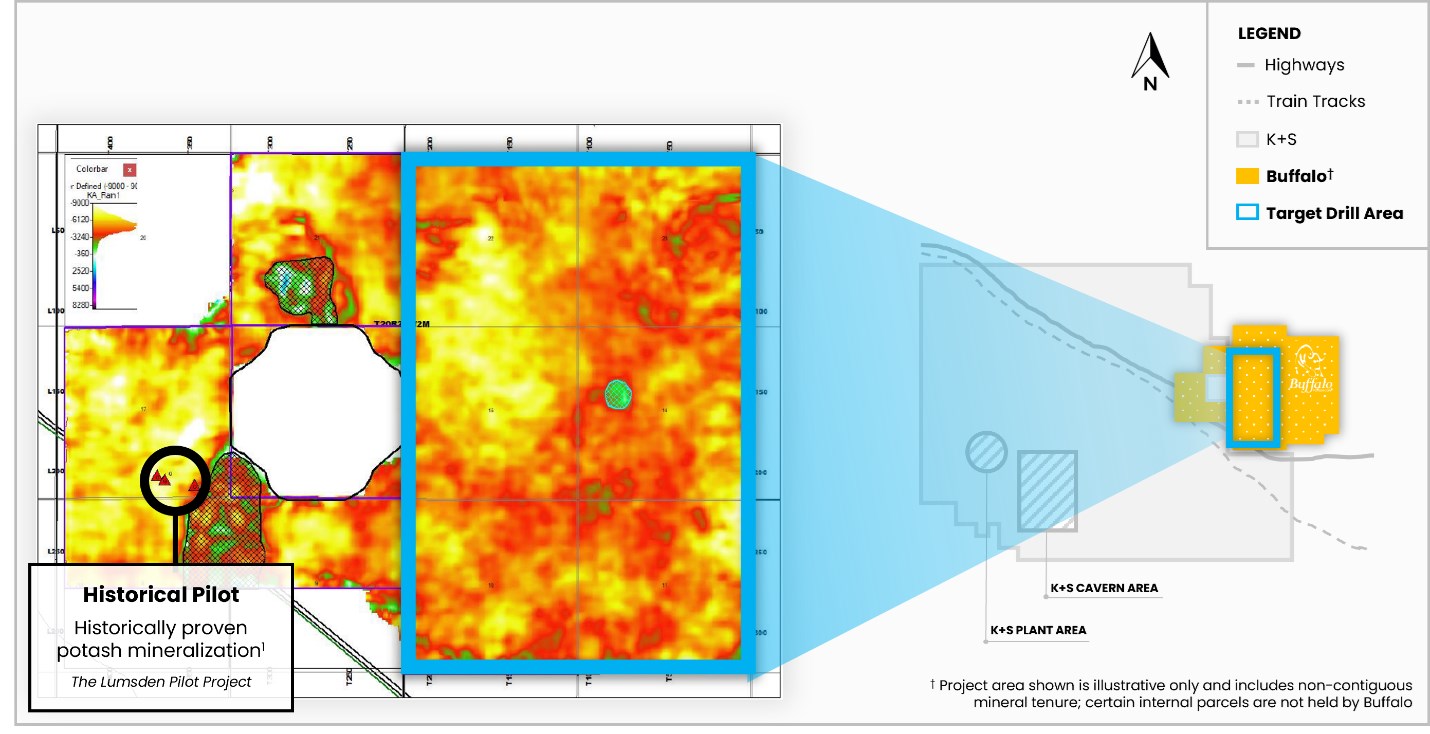Click the Highways line symbol in legend
Viewport: 1430px width, 734px height.
pyautogui.click(x=1246, y=66)
